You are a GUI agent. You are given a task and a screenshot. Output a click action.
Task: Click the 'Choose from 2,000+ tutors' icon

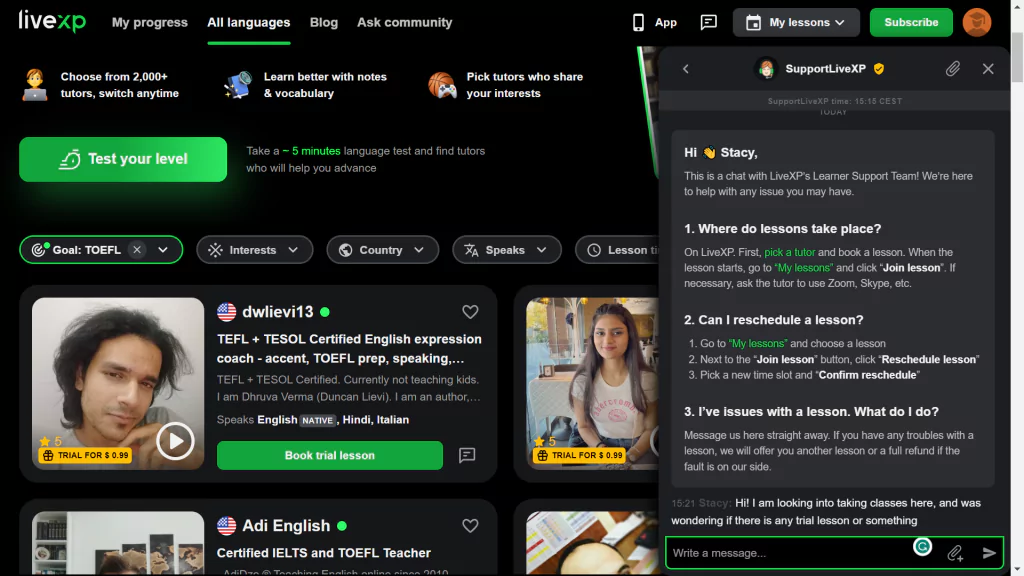click(35, 85)
